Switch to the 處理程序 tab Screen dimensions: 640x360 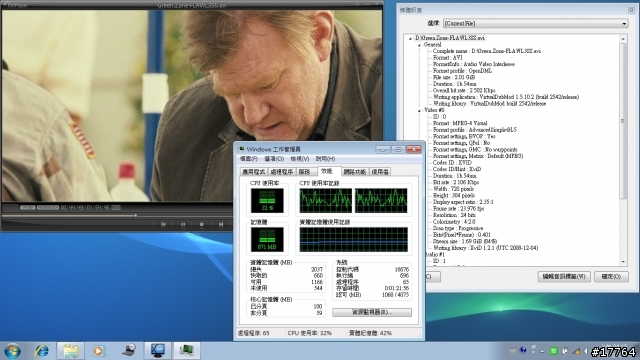click(x=282, y=172)
